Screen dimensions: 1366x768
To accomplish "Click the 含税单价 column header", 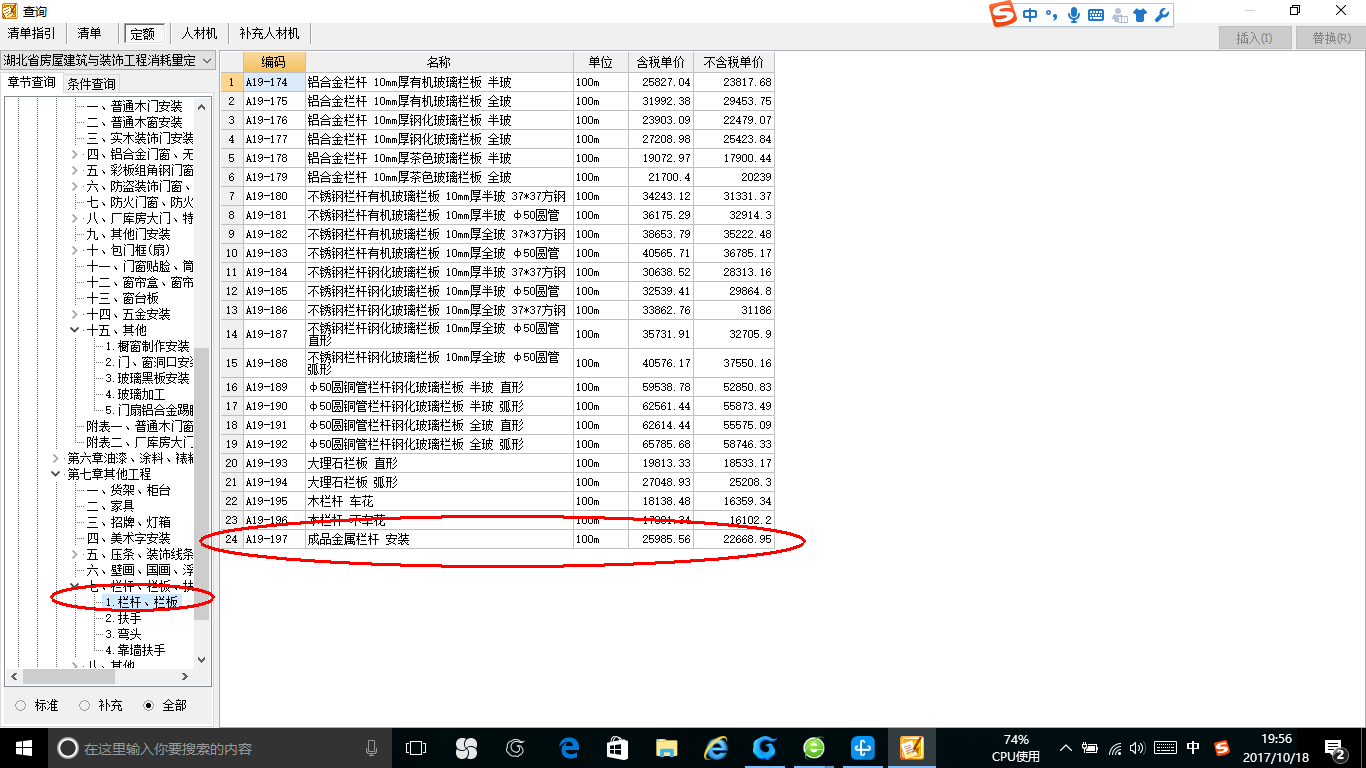I will click(x=661, y=62).
